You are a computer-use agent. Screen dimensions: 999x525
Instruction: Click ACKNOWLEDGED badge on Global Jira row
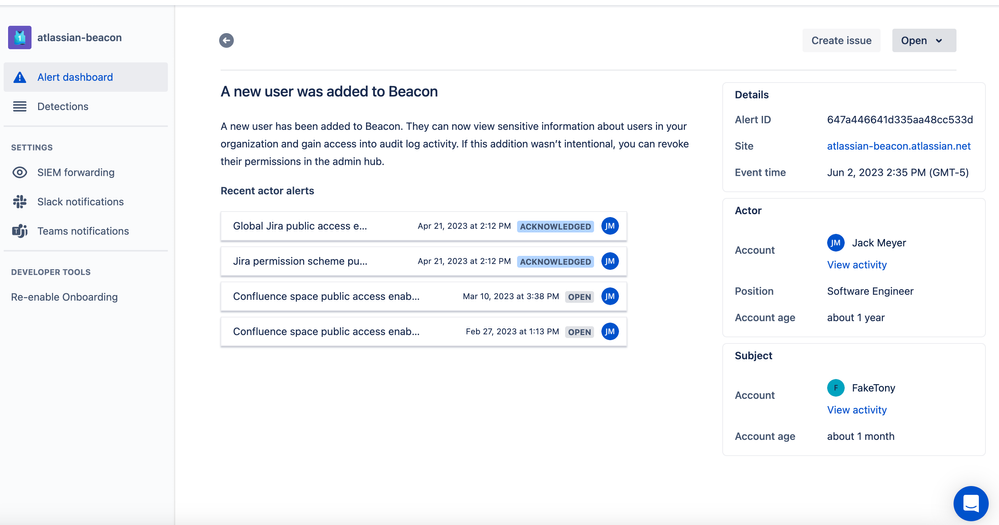[x=556, y=226]
